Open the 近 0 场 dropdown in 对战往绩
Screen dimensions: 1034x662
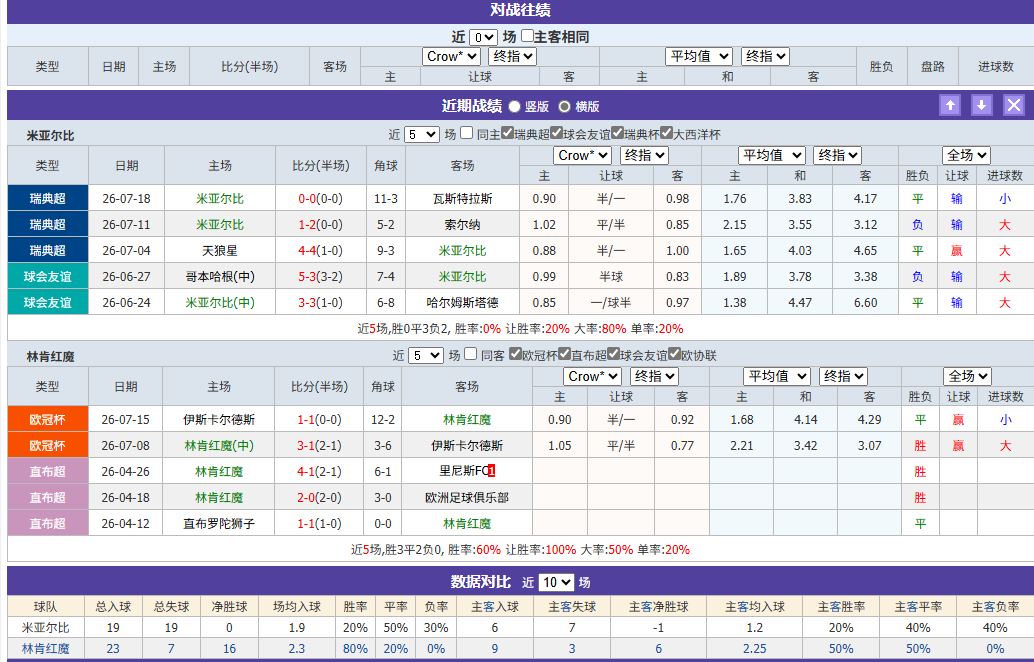[x=483, y=38]
